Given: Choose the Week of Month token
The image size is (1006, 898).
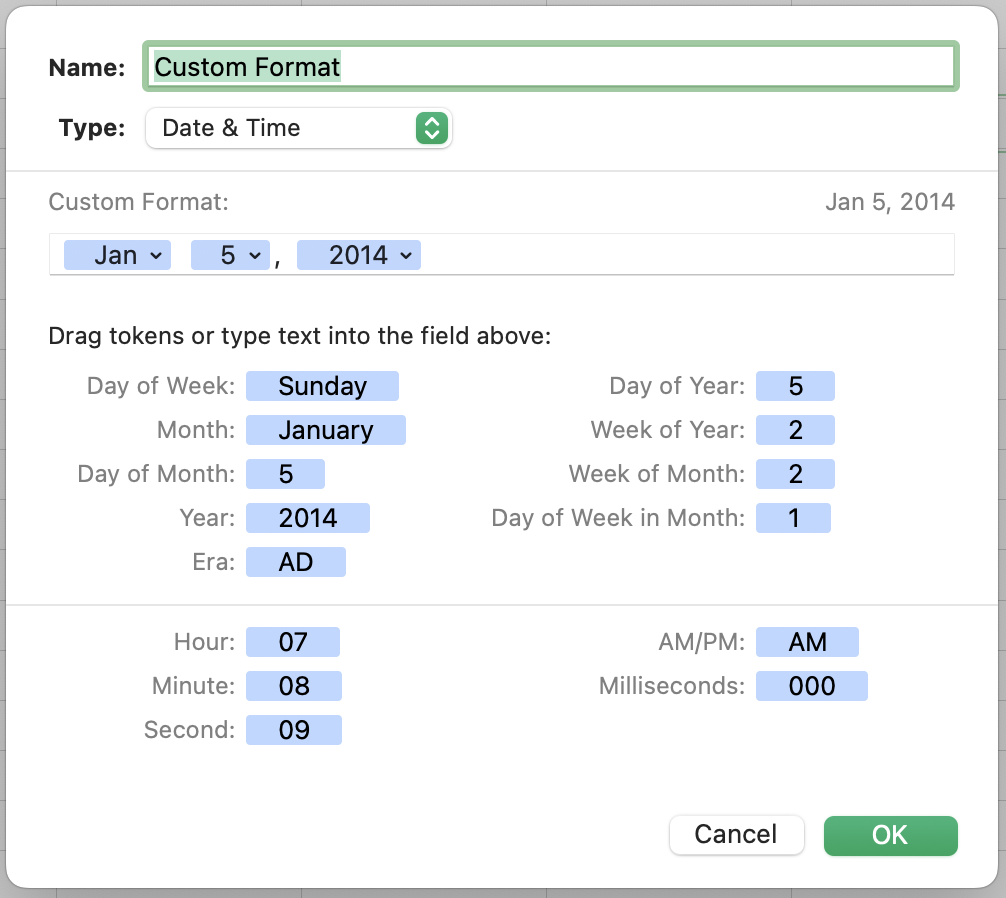Looking at the screenshot, I should click(x=795, y=474).
